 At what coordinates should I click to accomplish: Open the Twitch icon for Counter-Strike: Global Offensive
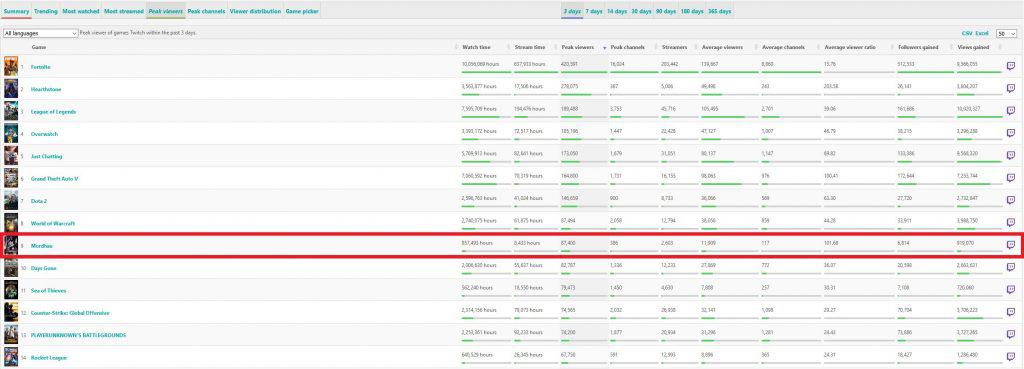pyautogui.click(x=1010, y=312)
